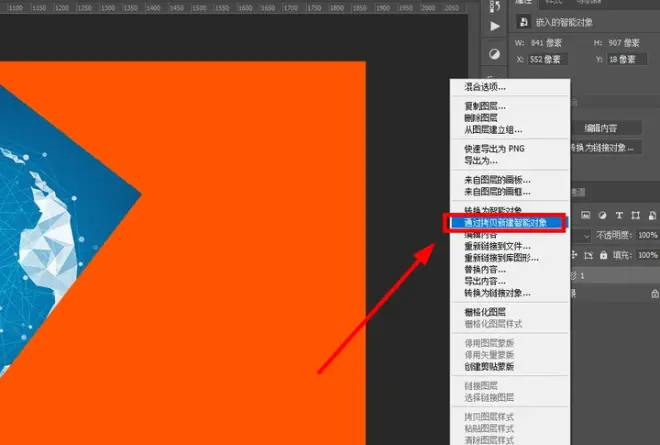This screenshot has height=445, width=660.
Task: Filter layers by smart object icon
Action: tap(652, 215)
